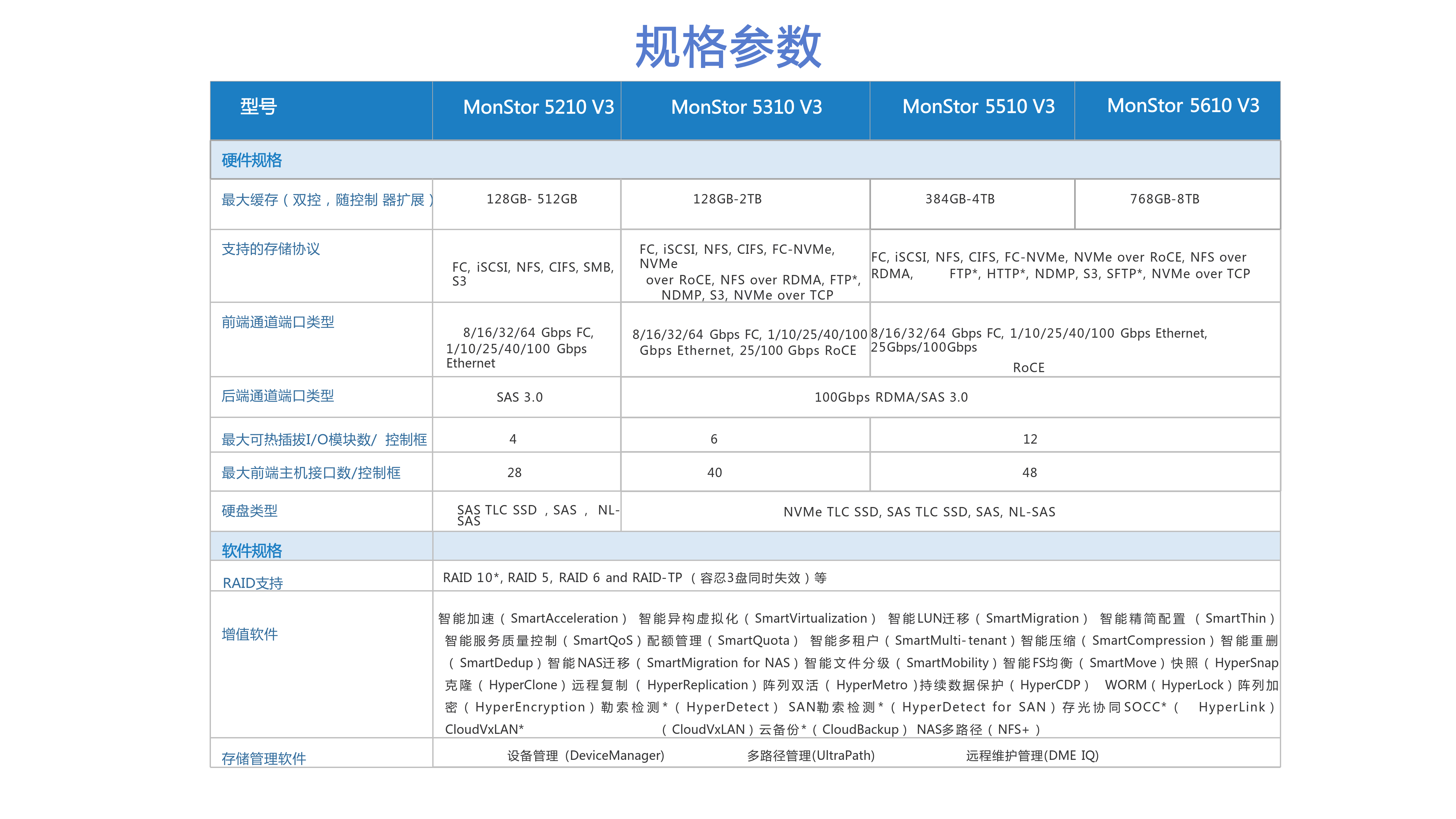Select the MonStor 5610 V3 column header
Screen dimensions: 1456x819
1177,110
